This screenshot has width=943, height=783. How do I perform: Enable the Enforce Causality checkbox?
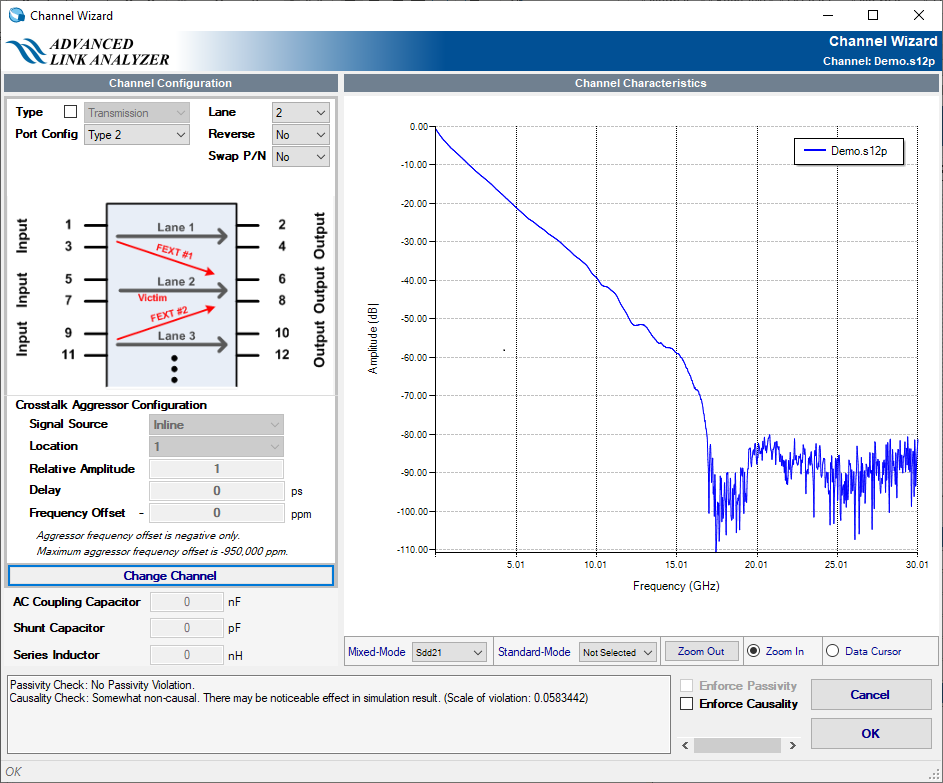click(x=687, y=704)
